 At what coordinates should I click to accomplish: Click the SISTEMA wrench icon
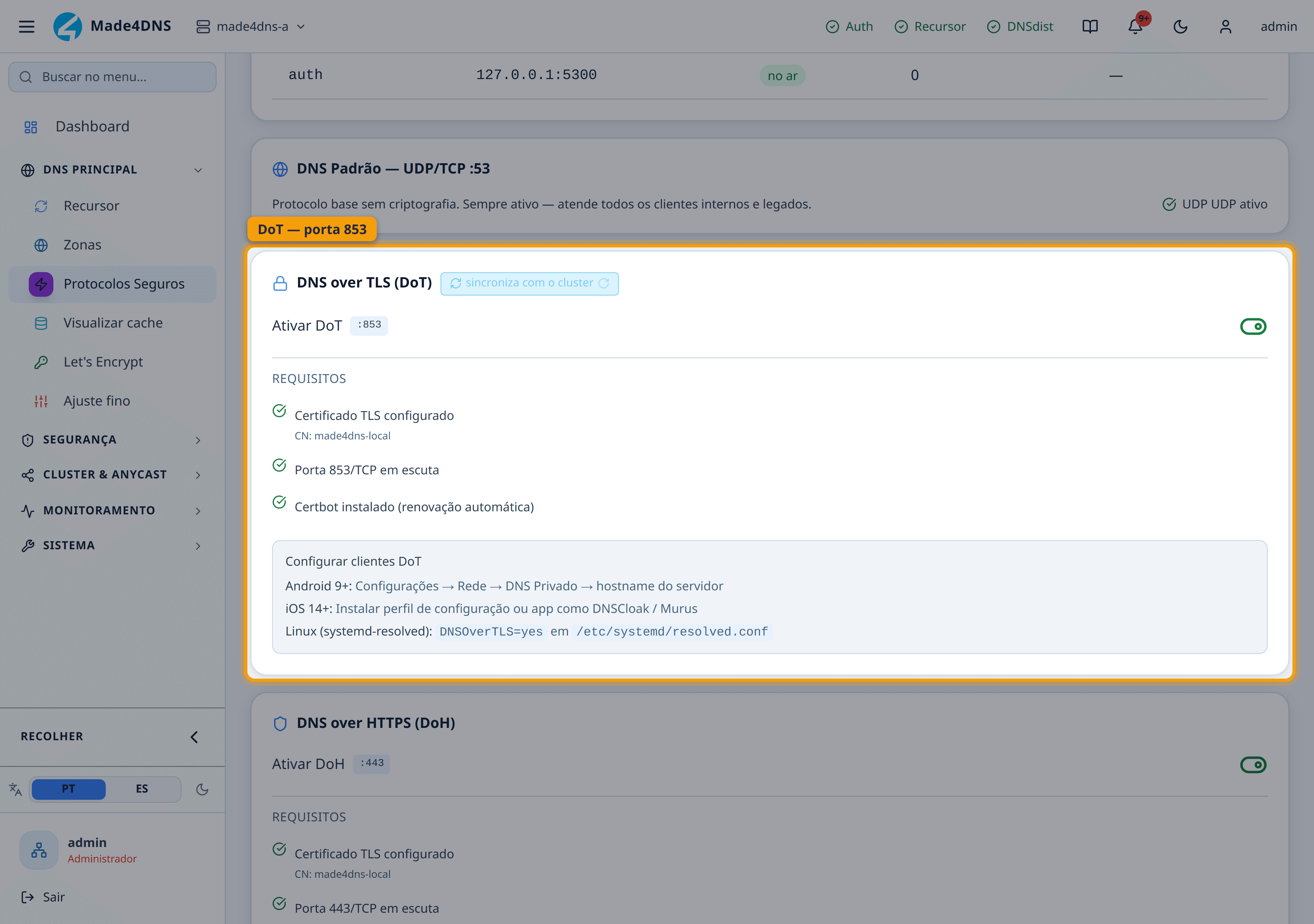(x=27, y=546)
